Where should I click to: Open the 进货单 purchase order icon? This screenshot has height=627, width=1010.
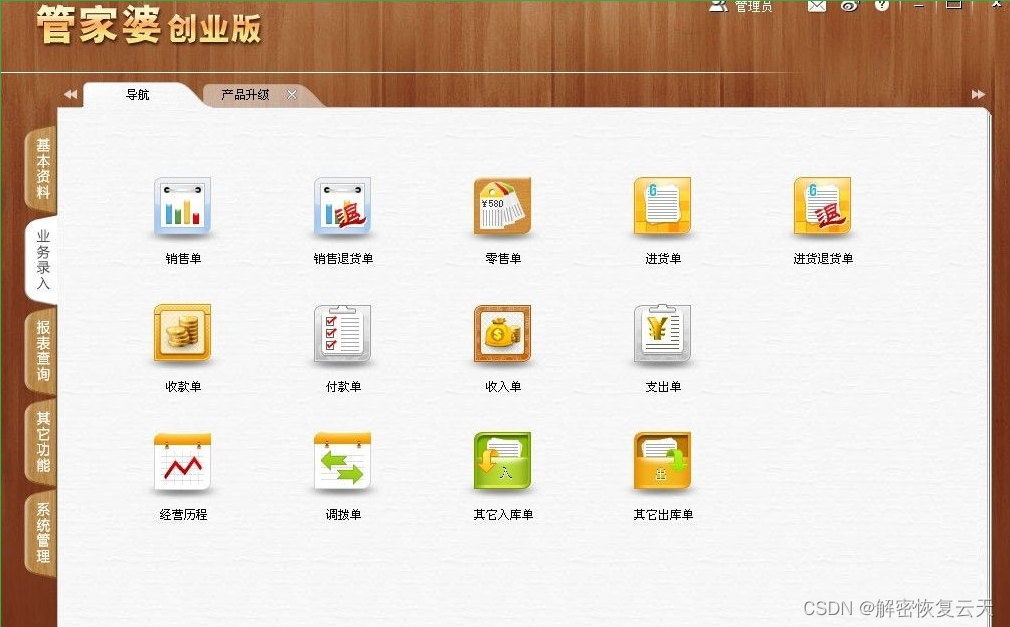(662, 206)
